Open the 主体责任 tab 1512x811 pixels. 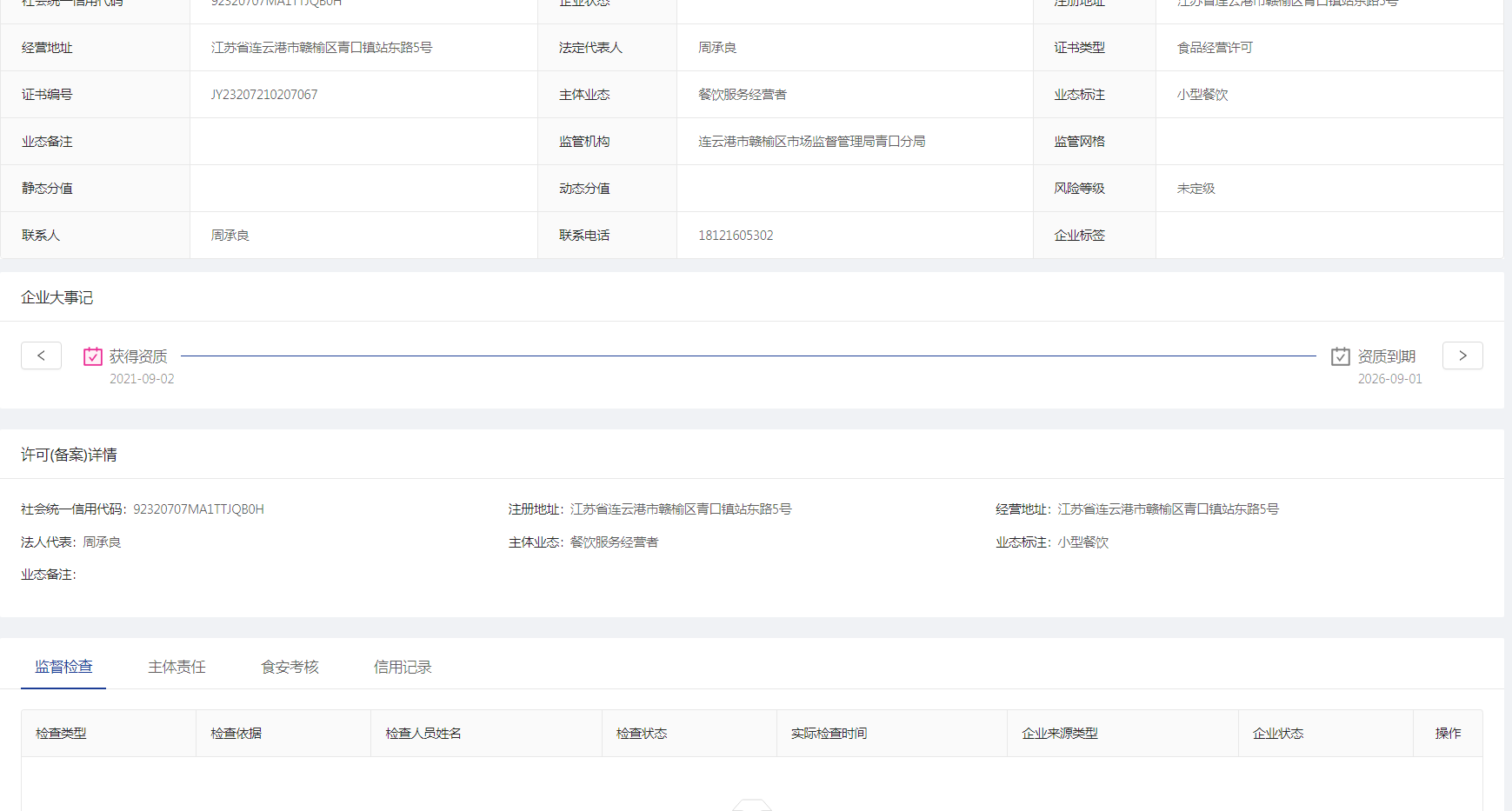(177, 667)
